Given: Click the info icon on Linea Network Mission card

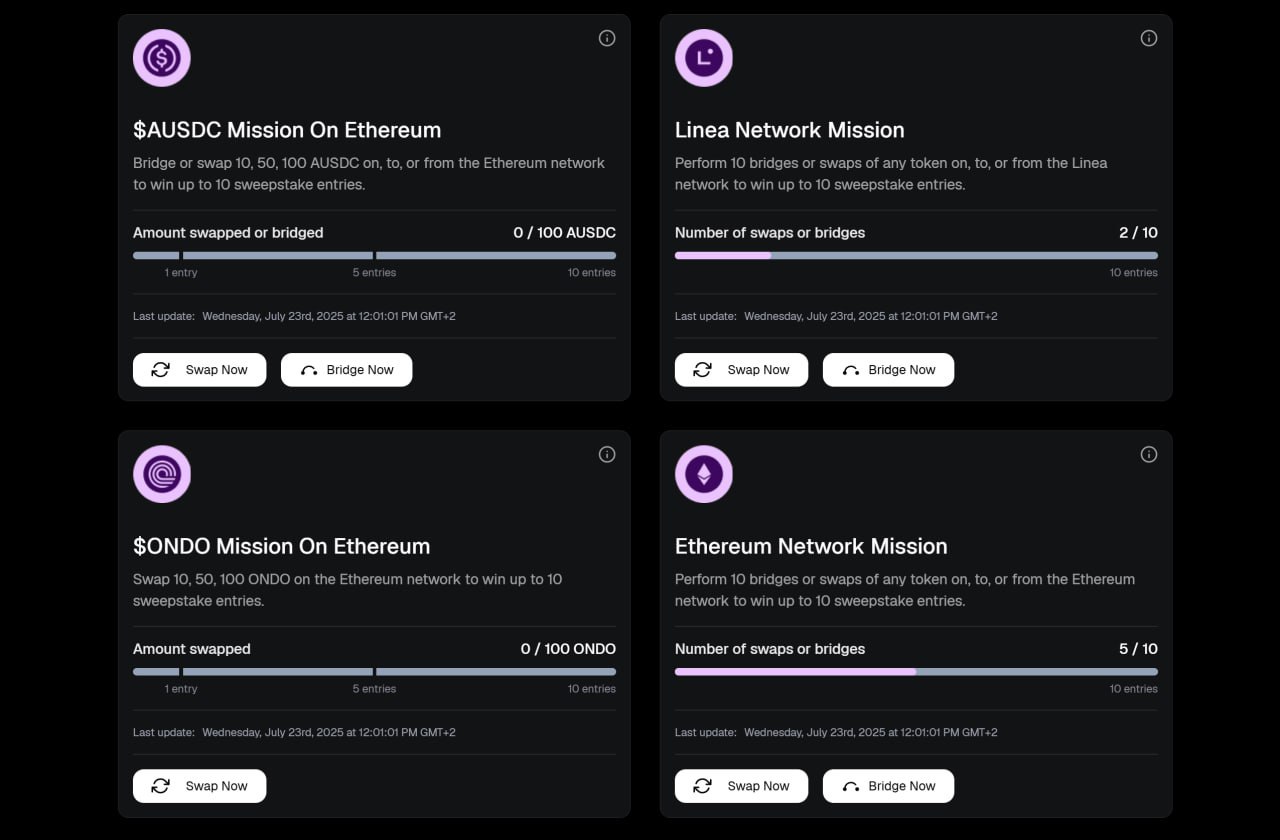Looking at the screenshot, I should point(1149,38).
